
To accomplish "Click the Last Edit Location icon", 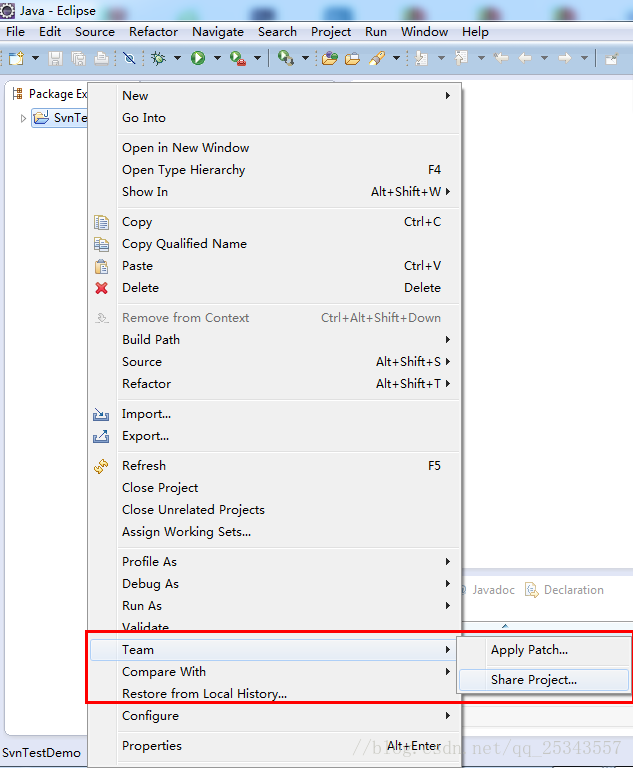I will [x=501, y=58].
